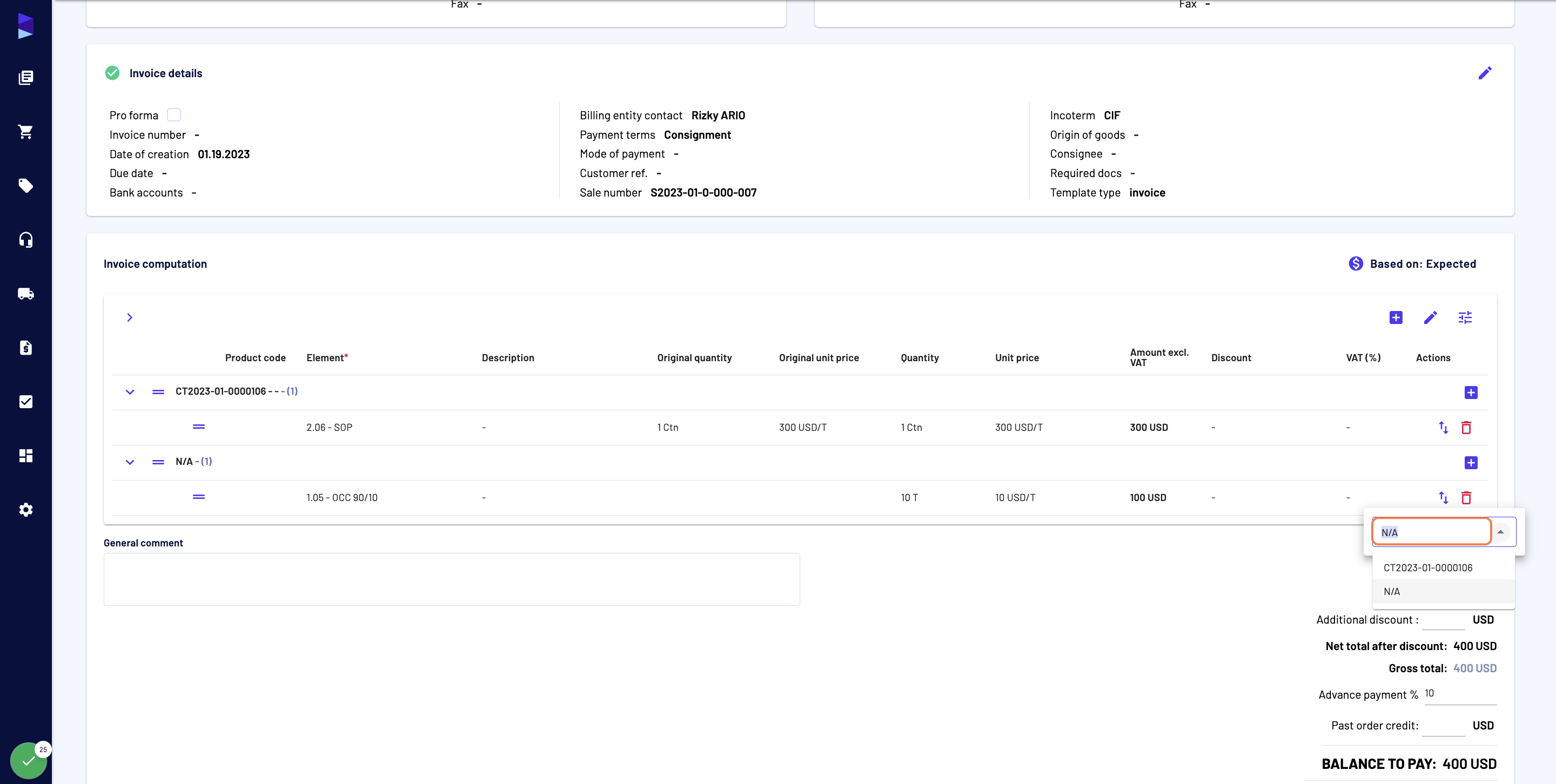
Task: Click the Rizky ARIO billing contact
Action: tap(717, 115)
